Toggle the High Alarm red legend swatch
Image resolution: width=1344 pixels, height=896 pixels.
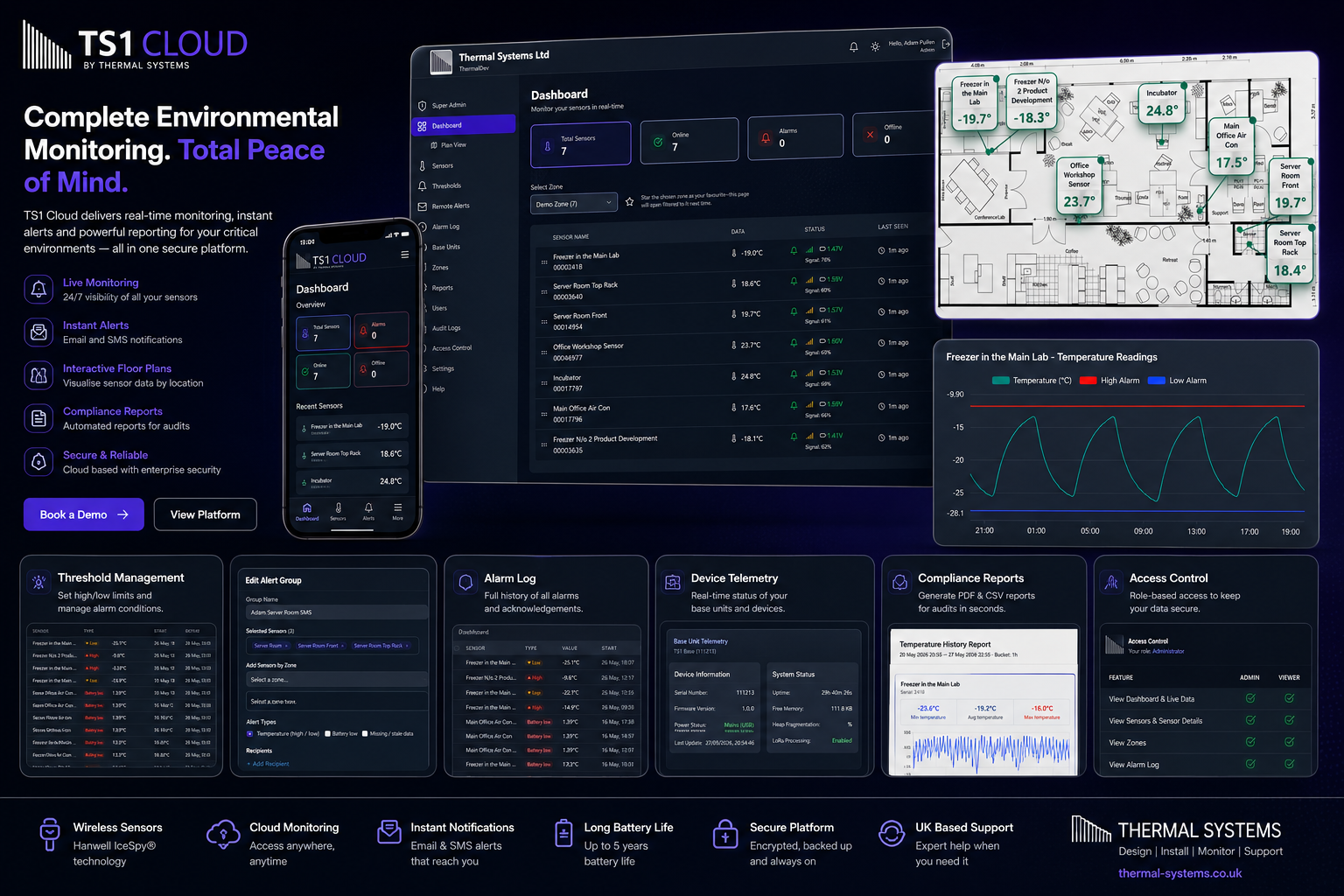pos(1088,381)
